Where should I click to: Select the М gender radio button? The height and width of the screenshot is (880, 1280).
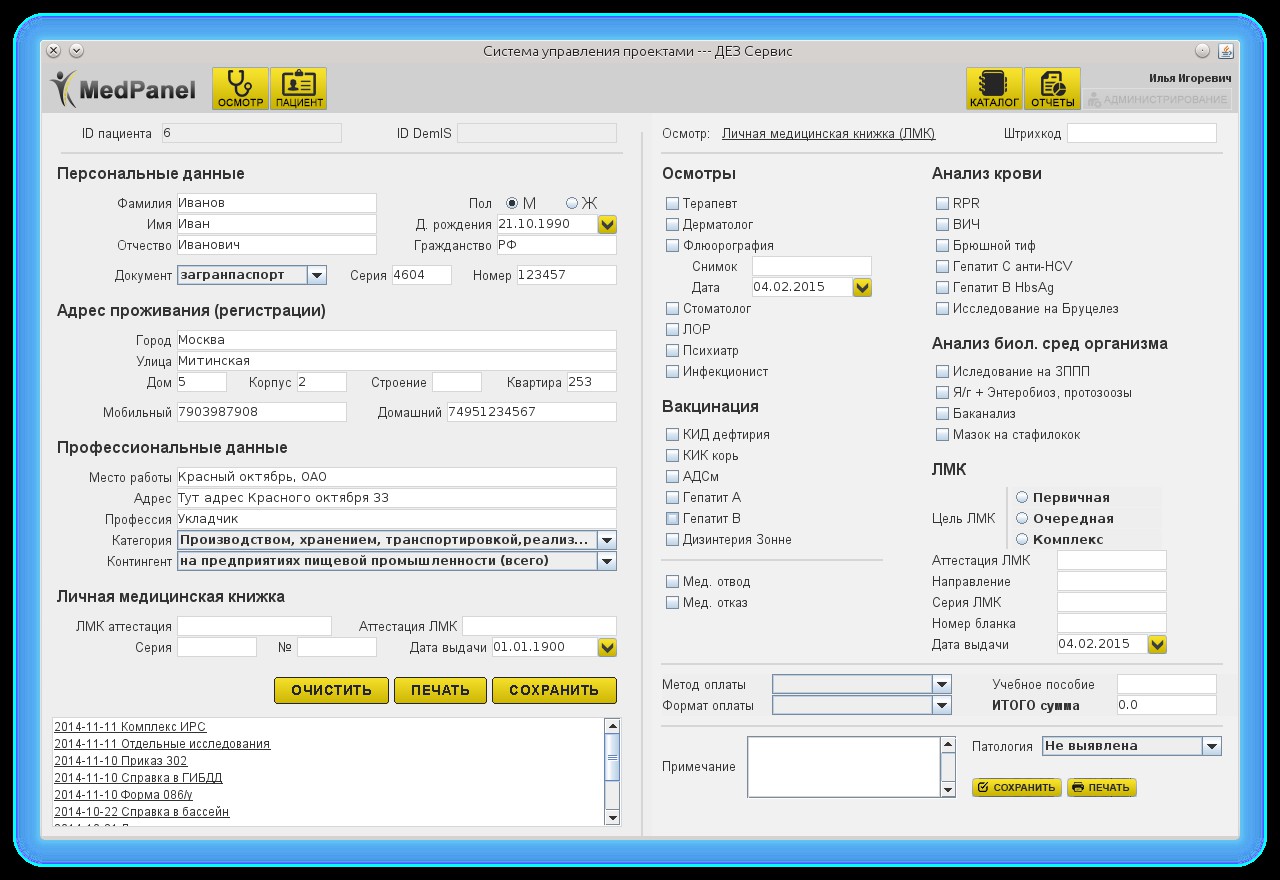pos(512,203)
